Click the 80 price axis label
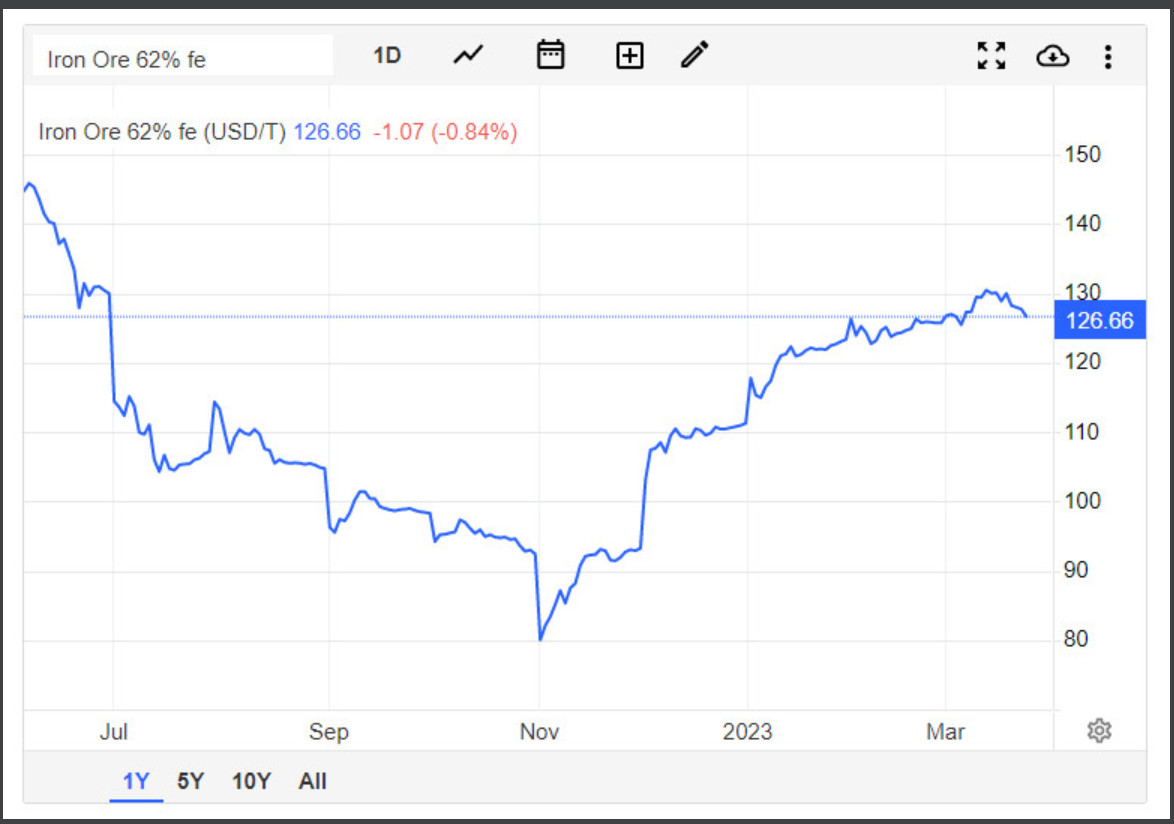Image resolution: width=1174 pixels, height=824 pixels. [x=1076, y=639]
